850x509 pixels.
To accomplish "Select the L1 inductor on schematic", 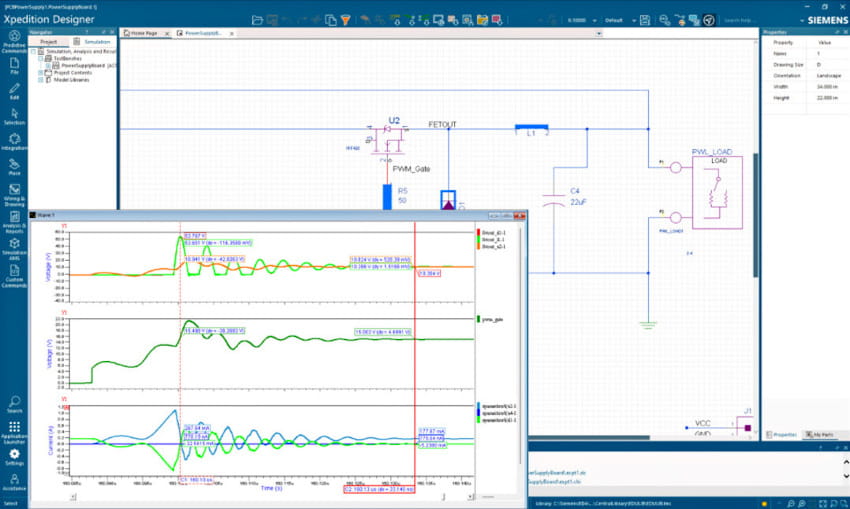I will pos(531,127).
